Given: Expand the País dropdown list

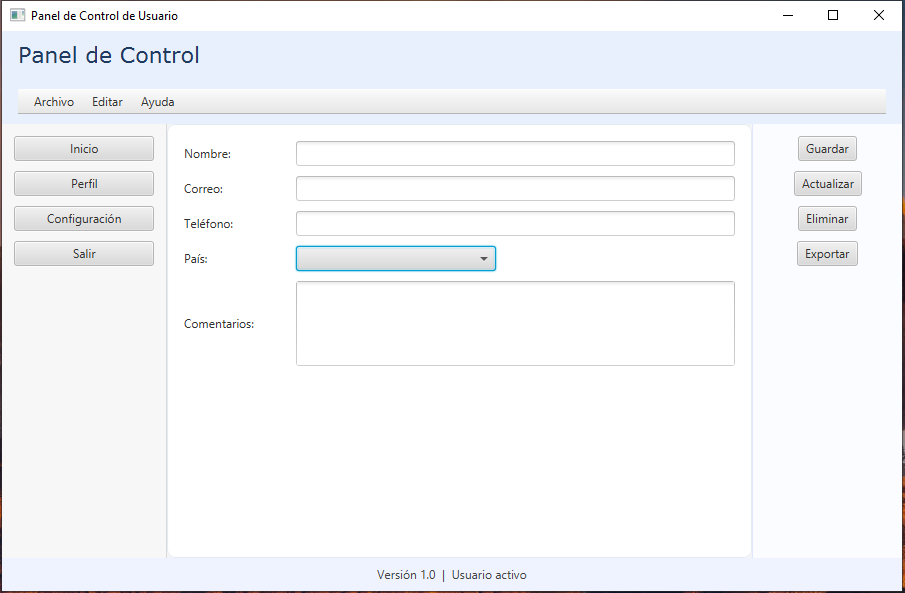Looking at the screenshot, I should [396, 259].
